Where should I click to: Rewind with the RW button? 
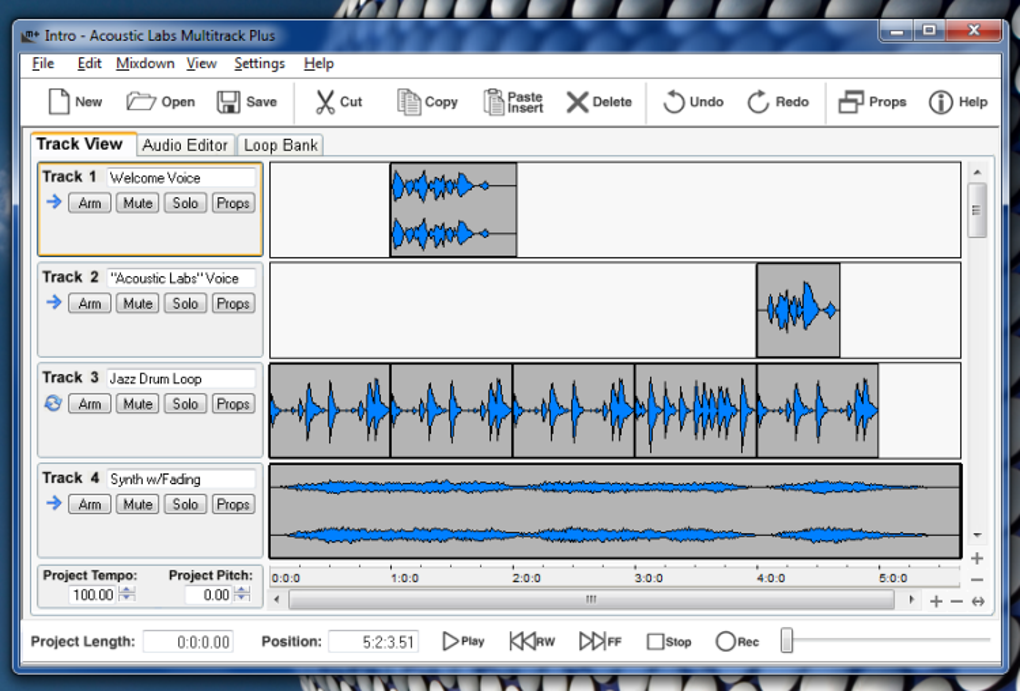pyautogui.click(x=532, y=641)
